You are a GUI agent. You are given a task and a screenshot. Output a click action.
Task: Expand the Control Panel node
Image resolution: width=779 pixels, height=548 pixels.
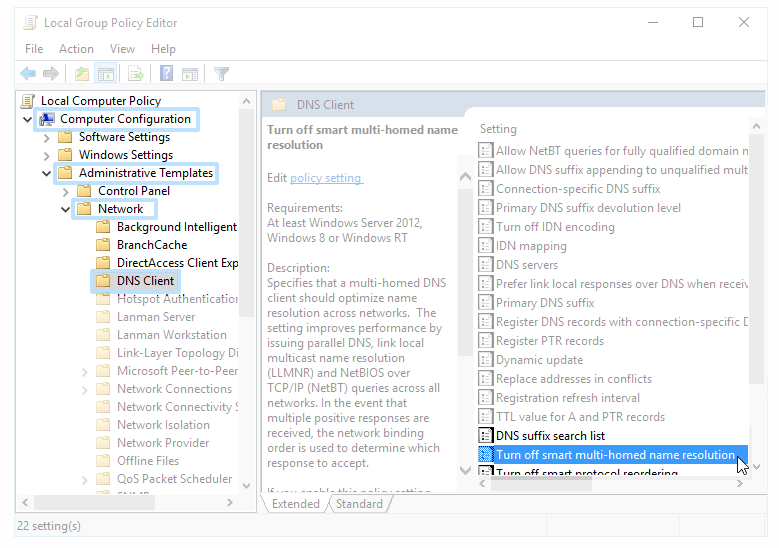tap(66, 191)
